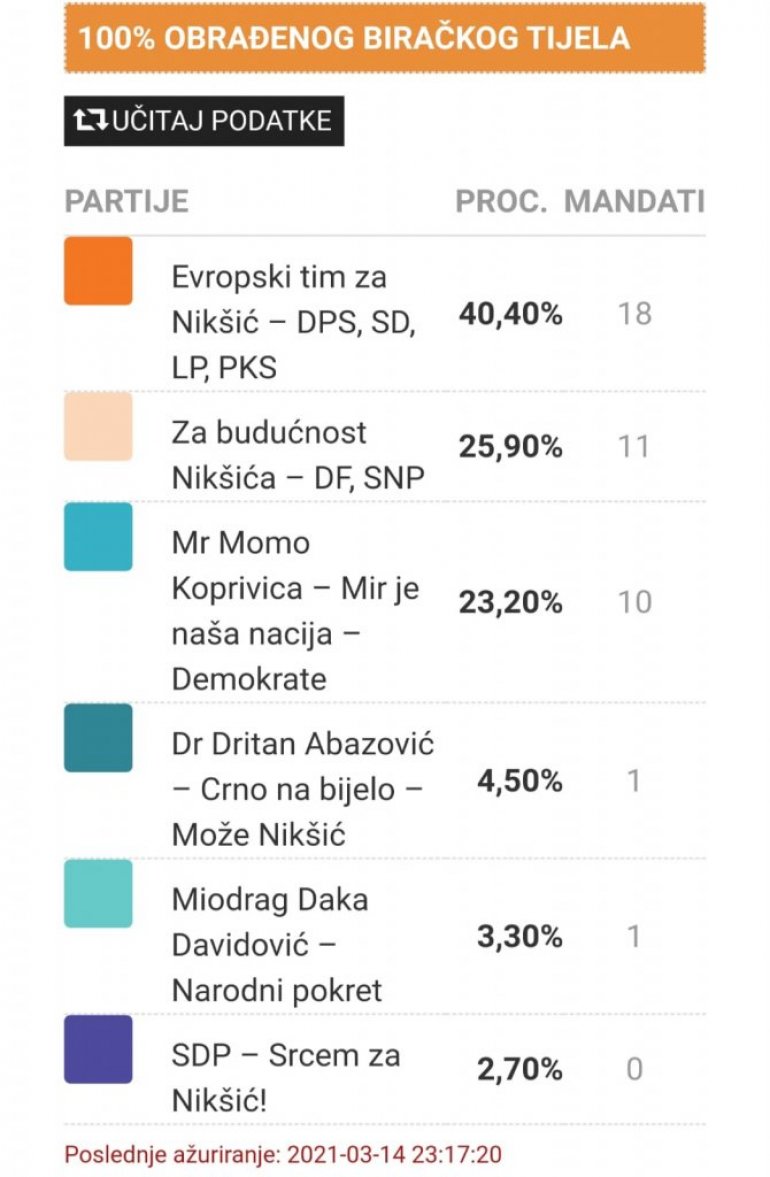Image resolution: width=770 pixels, height=1177 pixels.
Task: Select the light blue Demokrate color swatch
Action: click(x=98, y=537)
